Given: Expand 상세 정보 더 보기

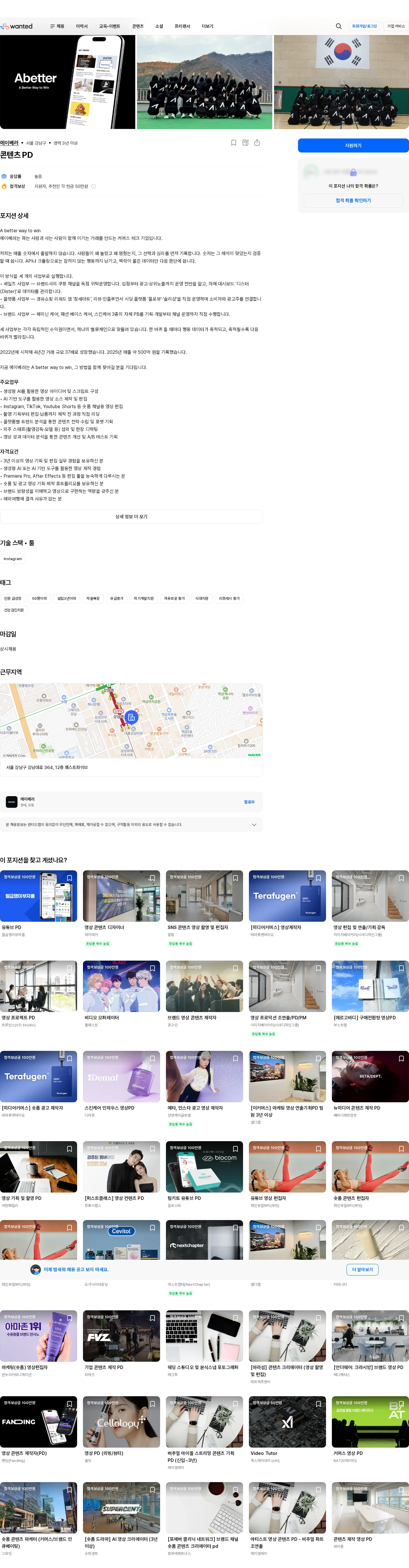Looking at the screenshot, I should click(131, 517).
